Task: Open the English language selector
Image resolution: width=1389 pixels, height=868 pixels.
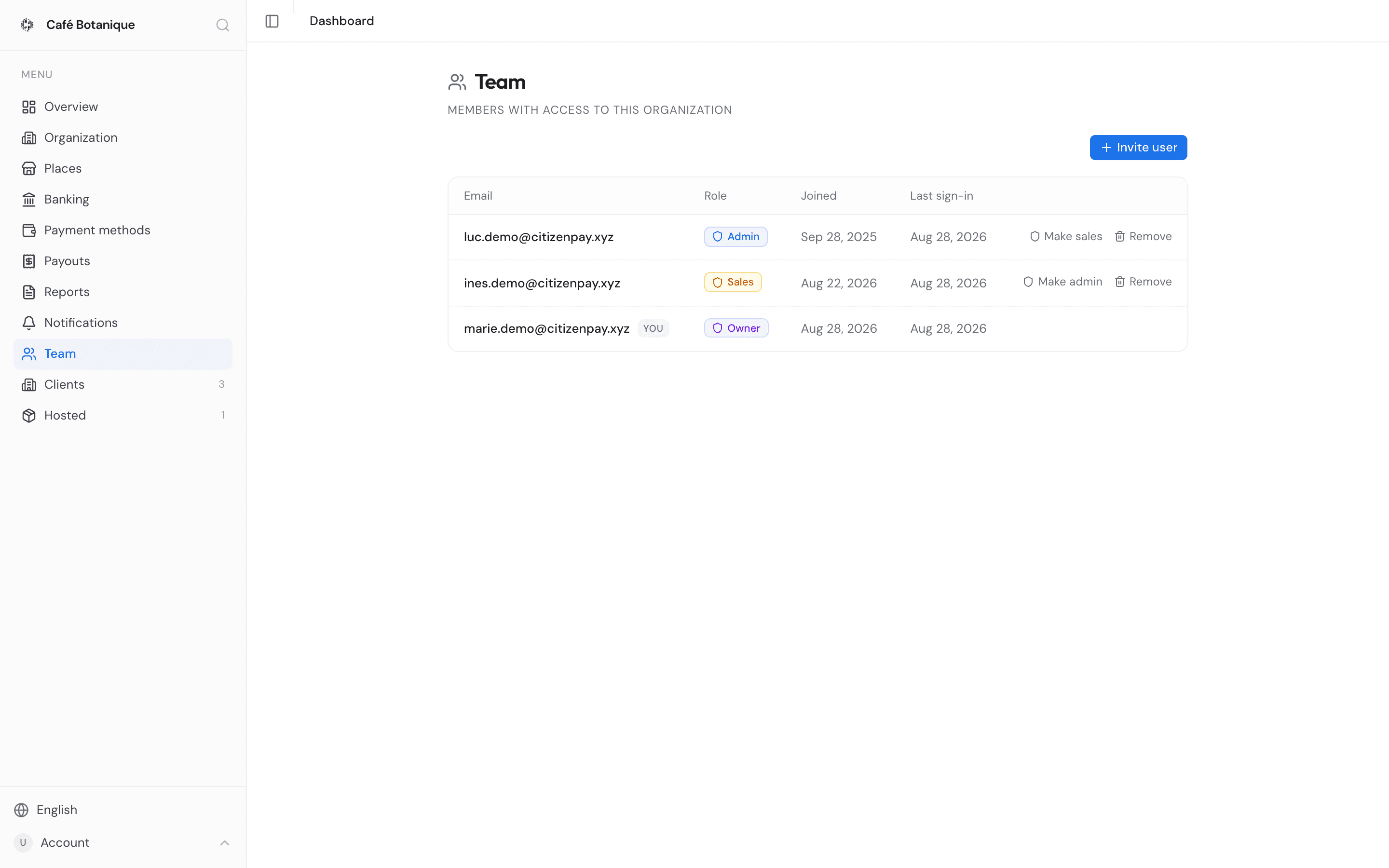Action: 123,810
